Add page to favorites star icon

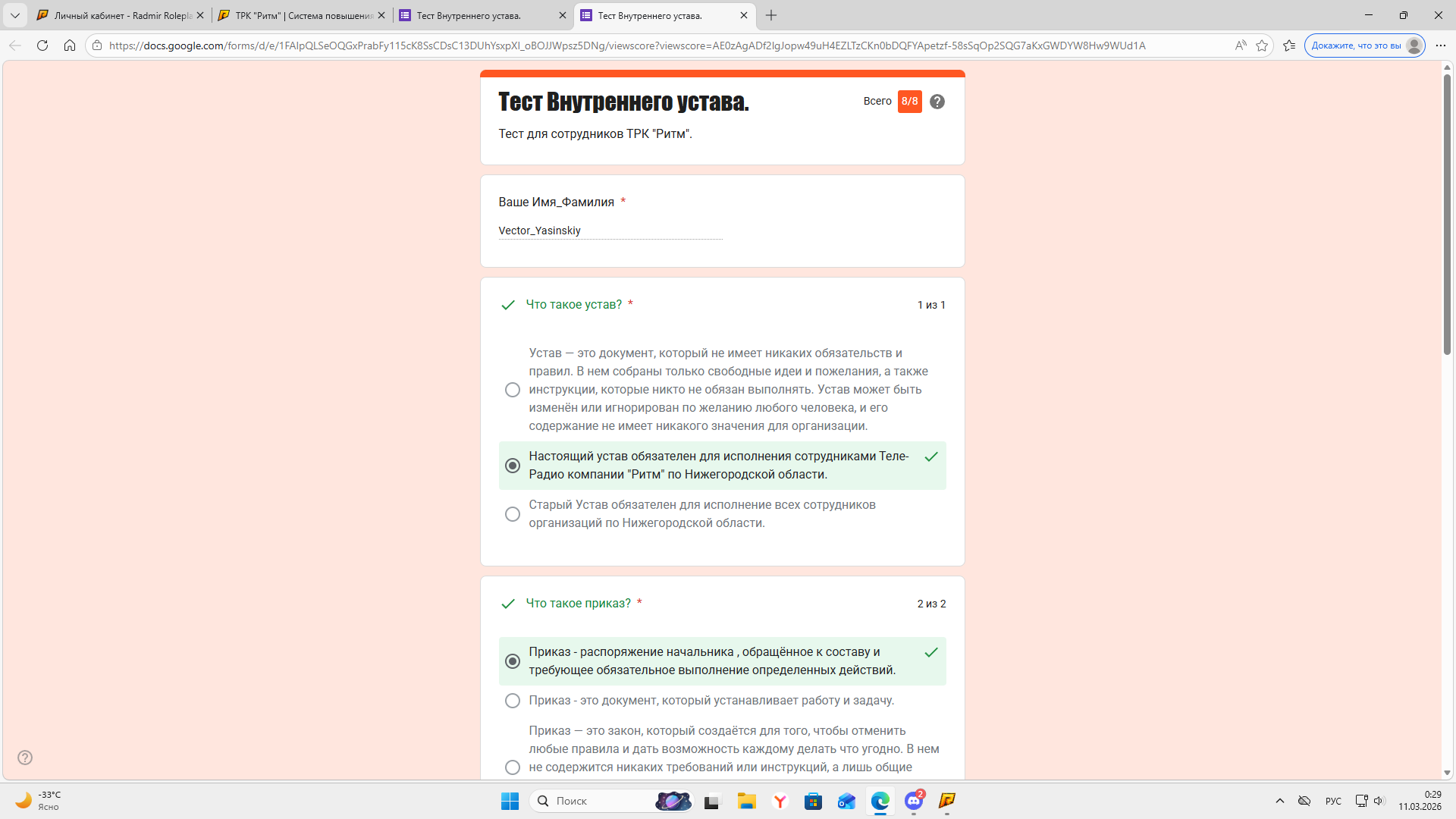[x=1262, y=45]
